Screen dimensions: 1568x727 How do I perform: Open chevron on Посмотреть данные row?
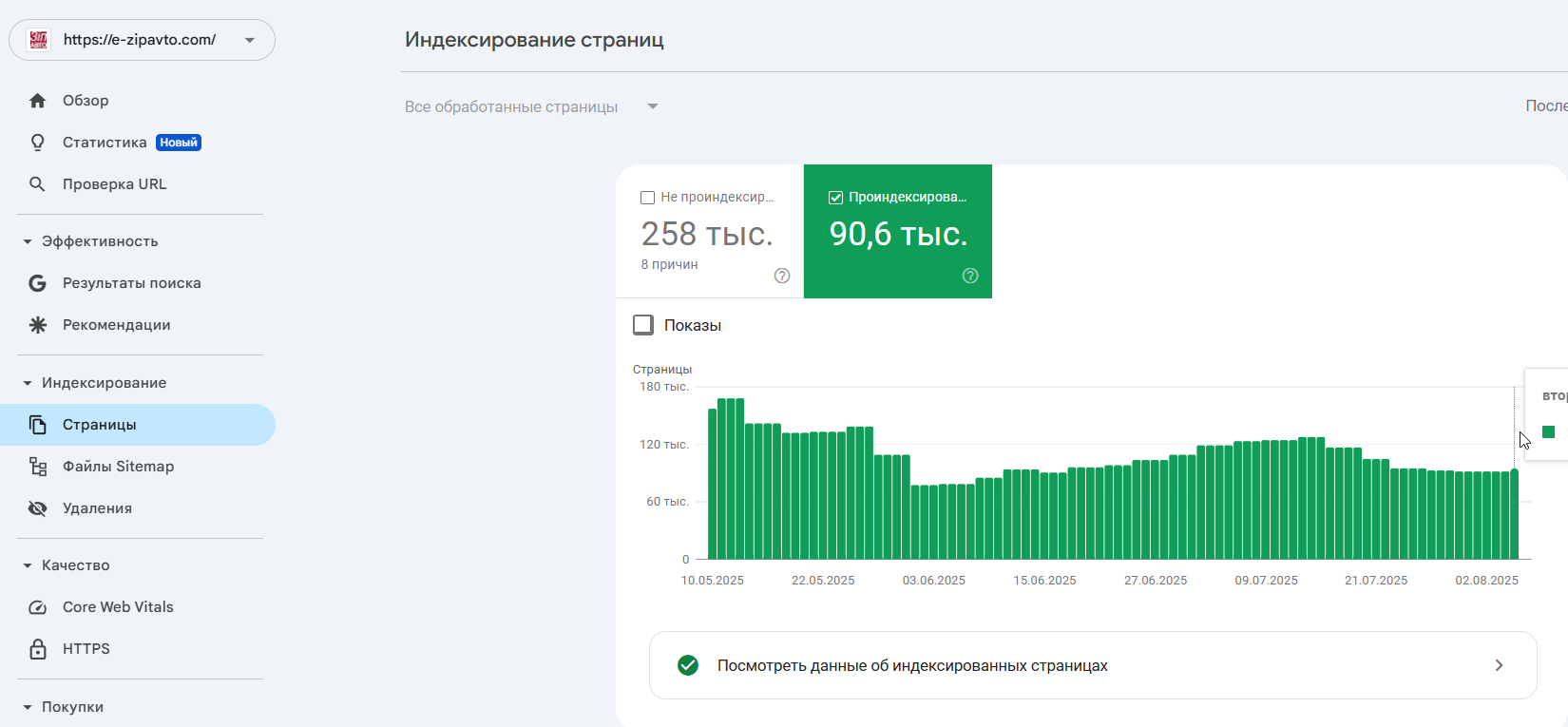(x=1499, y=665)
